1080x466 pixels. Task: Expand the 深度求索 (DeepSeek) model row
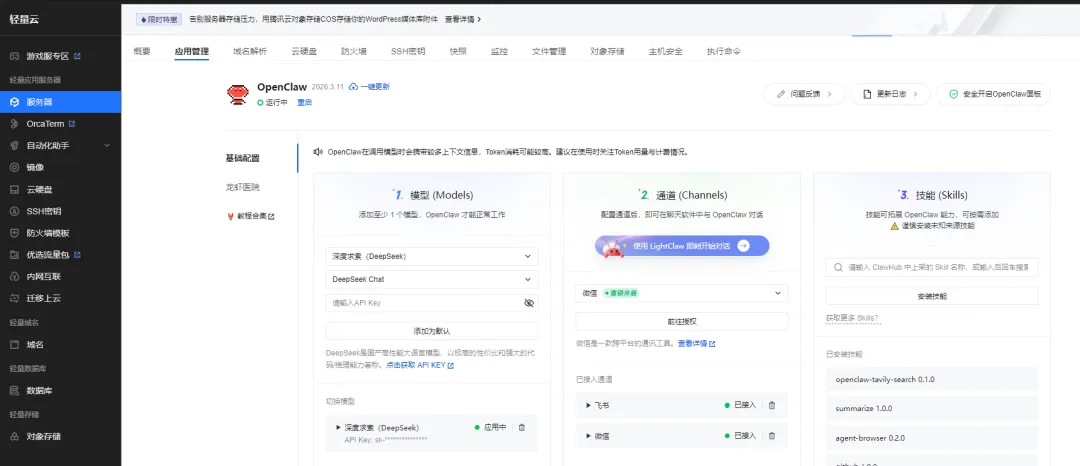338,427
